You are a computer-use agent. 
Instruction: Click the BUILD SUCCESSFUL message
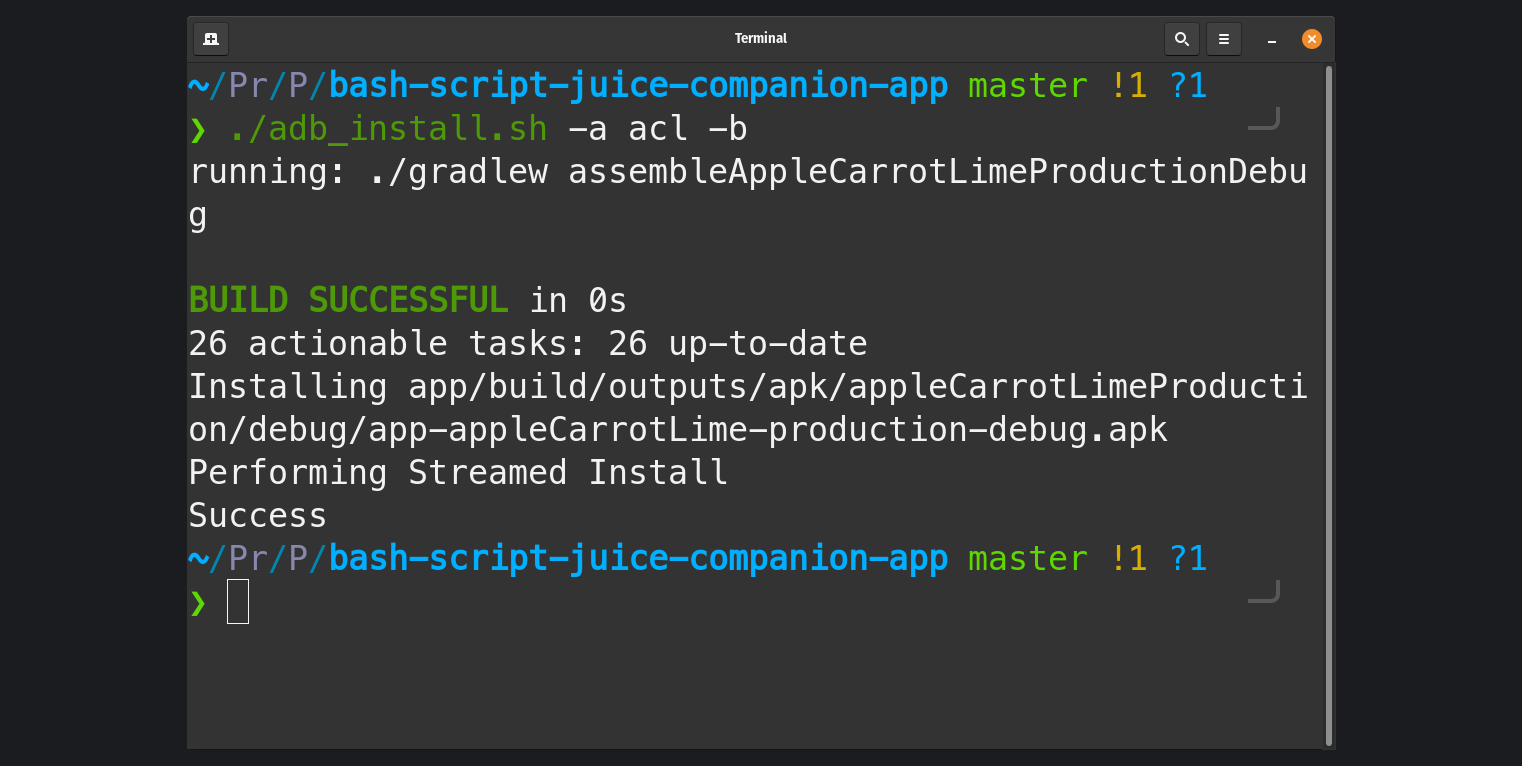(x=348, y=299)
